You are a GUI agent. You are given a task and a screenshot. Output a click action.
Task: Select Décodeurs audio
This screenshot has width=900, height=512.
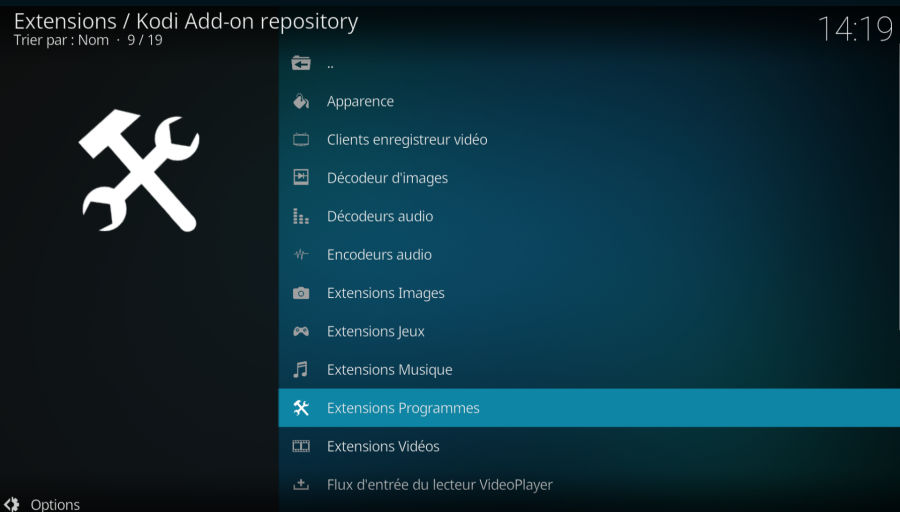[x=589, y=216]
